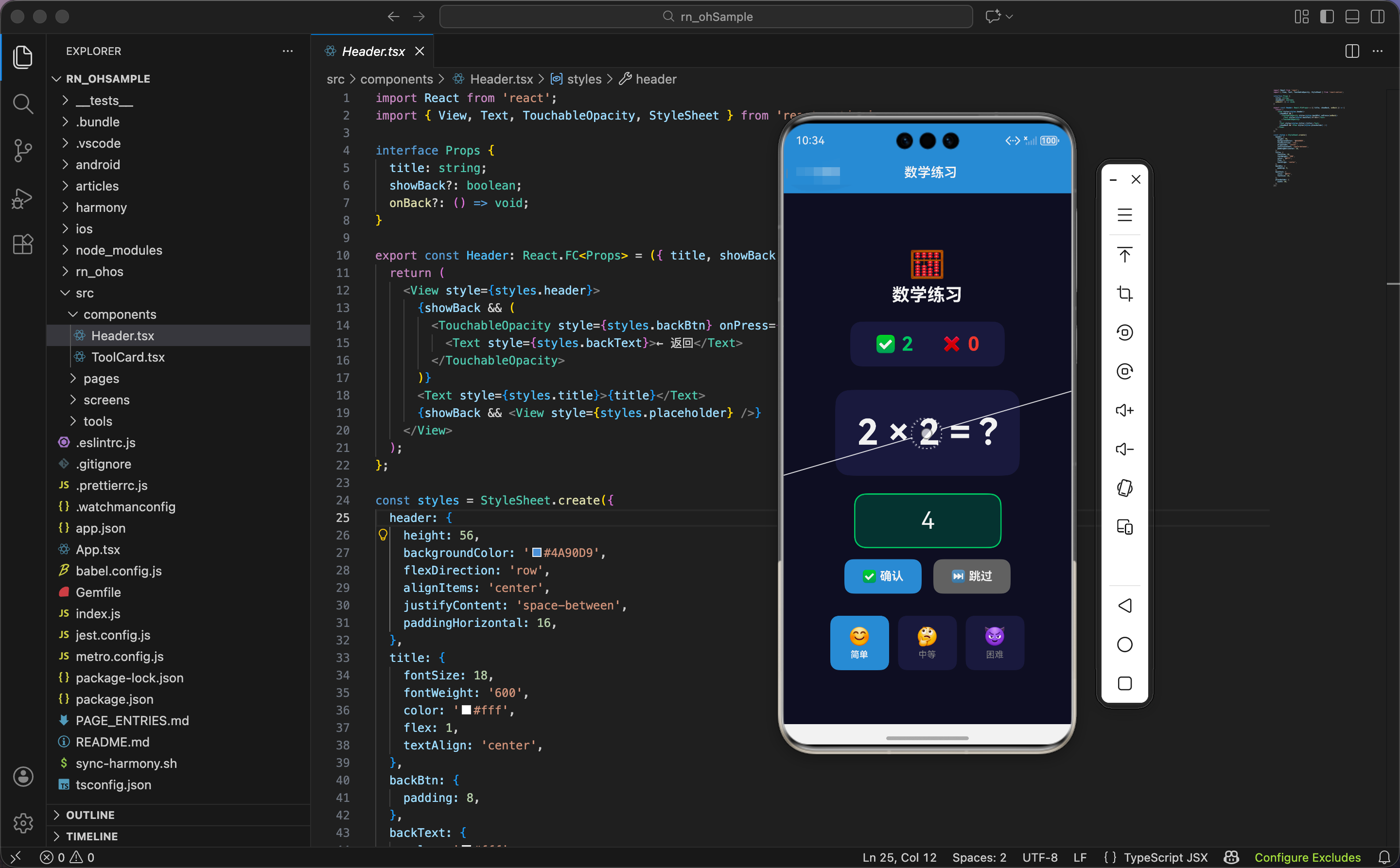
Task: Open ToolCard.tsx in the explorer
Action: (127, 357)
